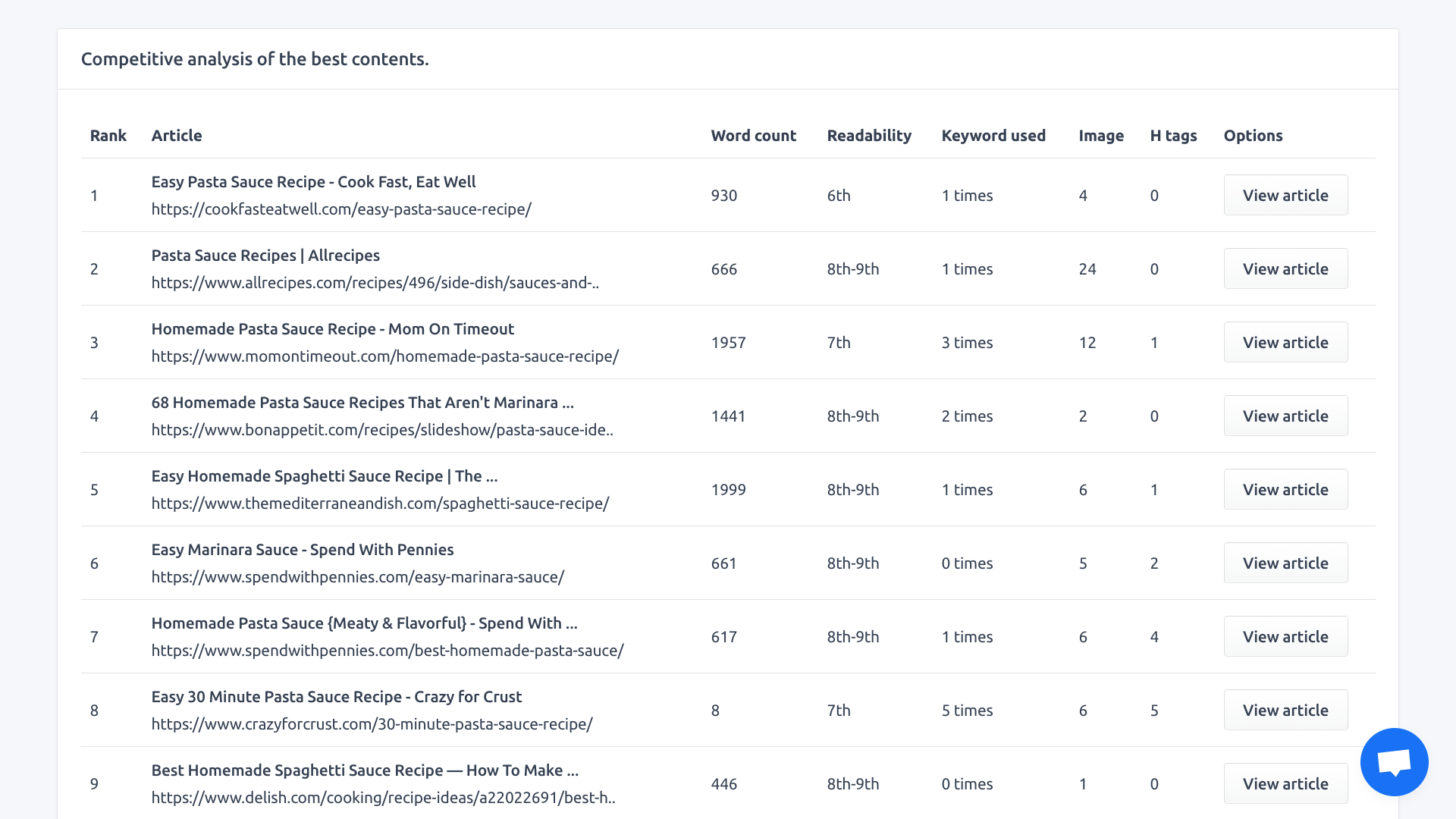The height and width of the screenshot is (819, 1456).
Task: Open the cookfasteatwell.com URL link
Action: [x=341, y=209]
